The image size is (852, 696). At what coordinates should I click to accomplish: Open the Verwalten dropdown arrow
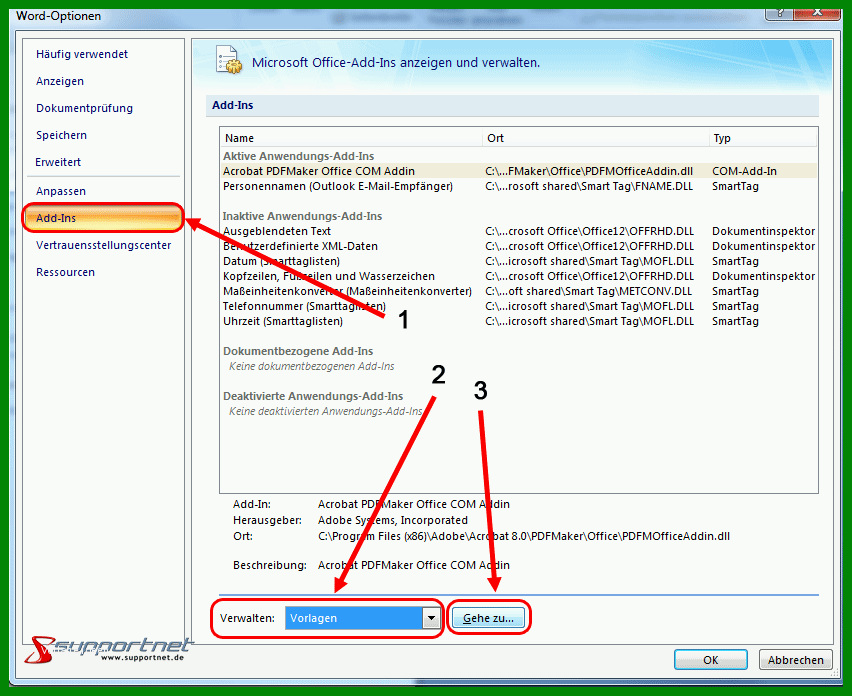[431, 618]
